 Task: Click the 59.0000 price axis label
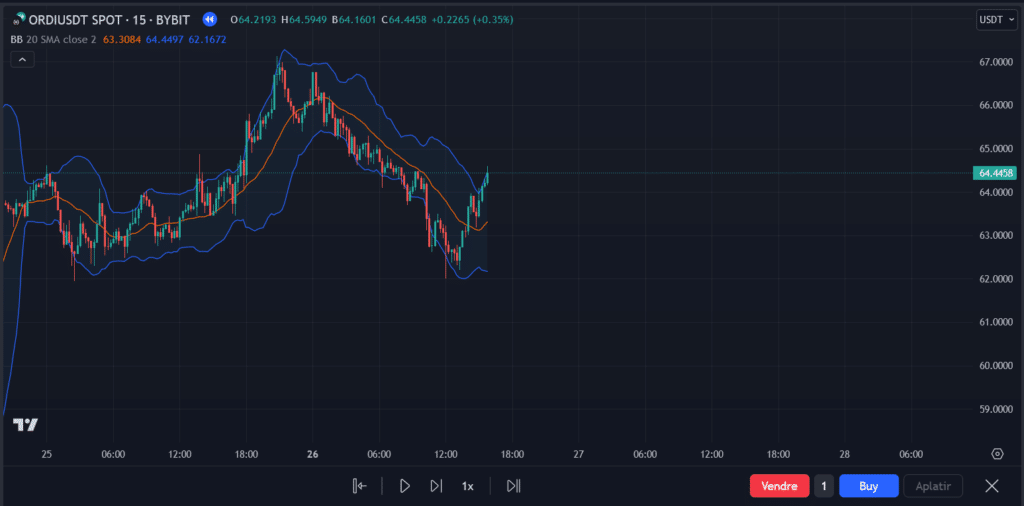(x=996, y=409)
